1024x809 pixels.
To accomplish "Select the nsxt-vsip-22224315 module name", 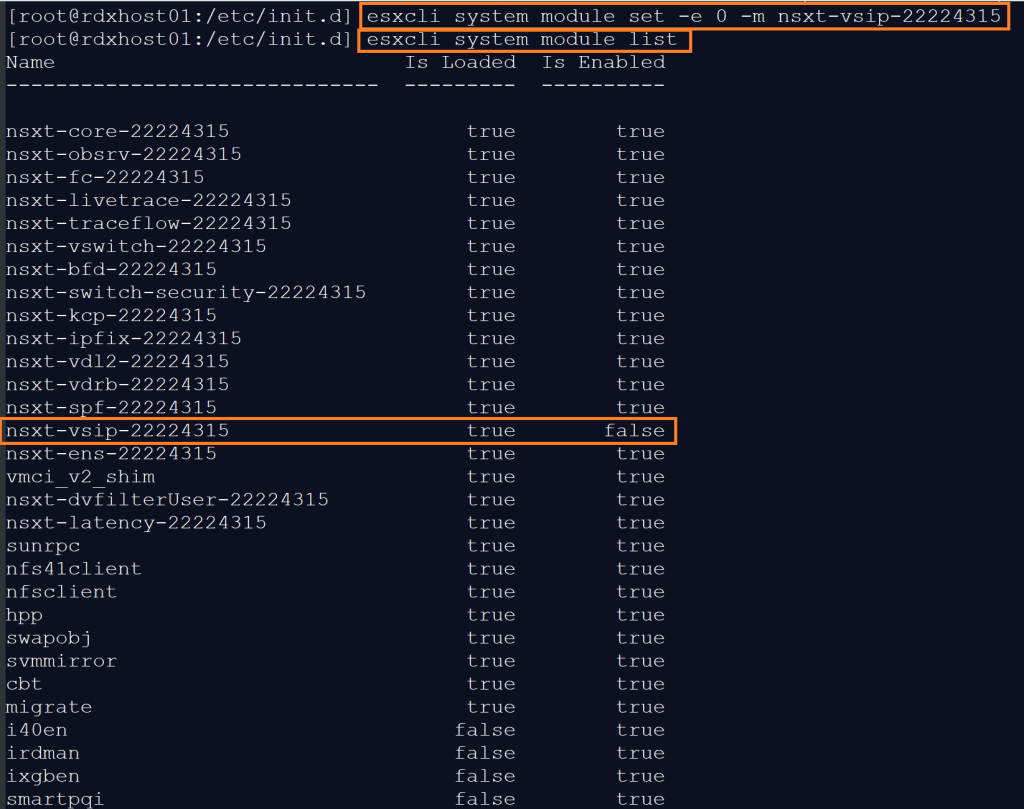I will point(117,431).
